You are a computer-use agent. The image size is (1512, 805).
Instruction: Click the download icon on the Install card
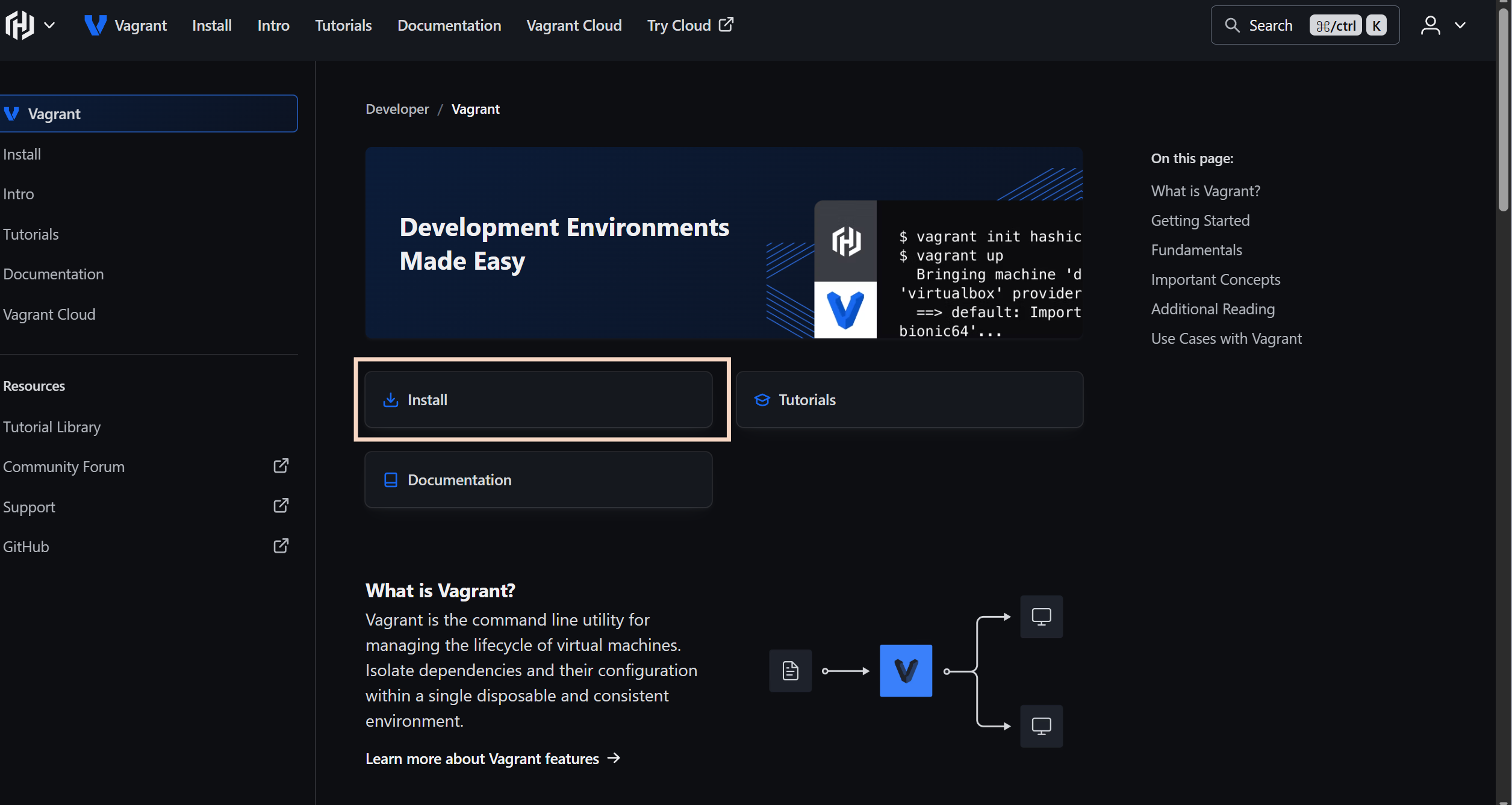(x=391, y=400)
